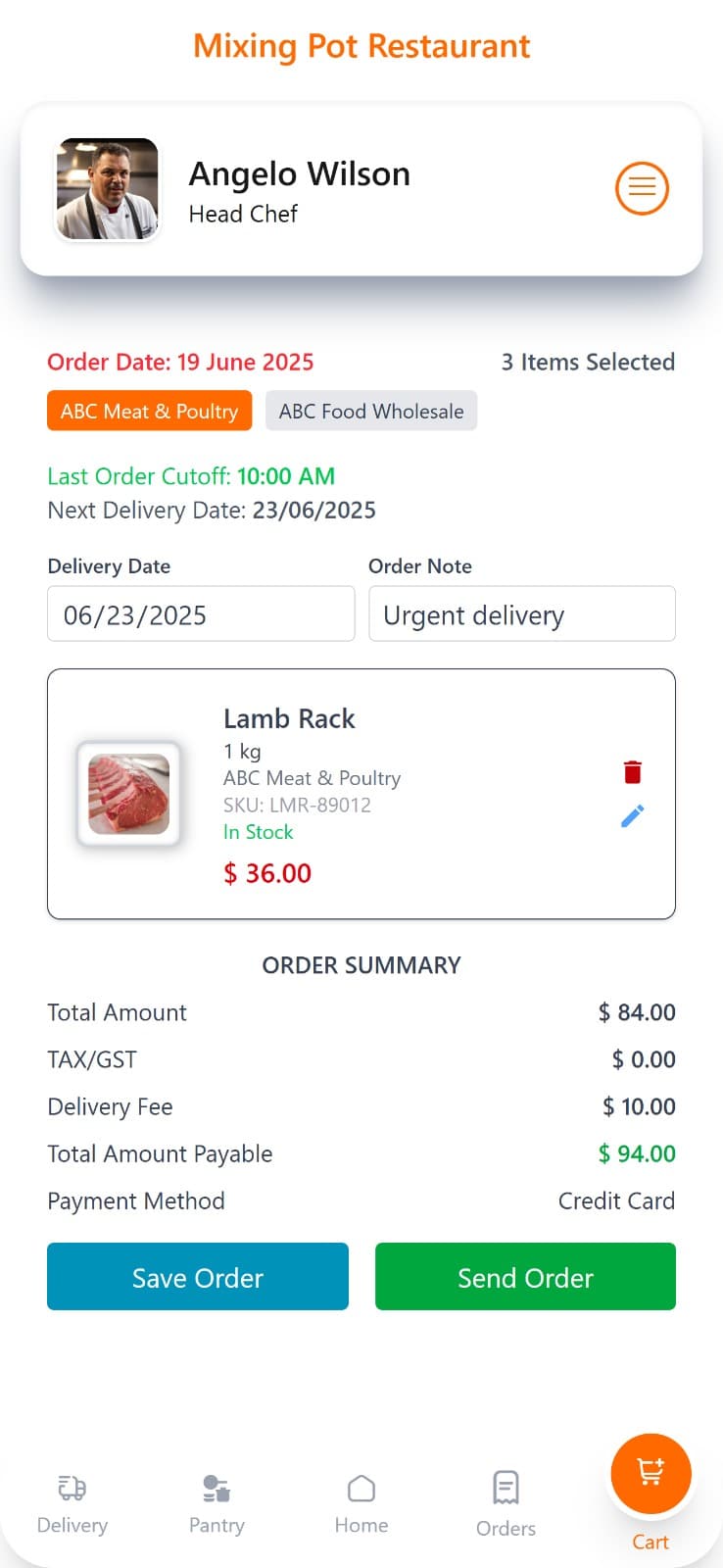Edit Lamb Rack with pencil icon

(633, 815)
